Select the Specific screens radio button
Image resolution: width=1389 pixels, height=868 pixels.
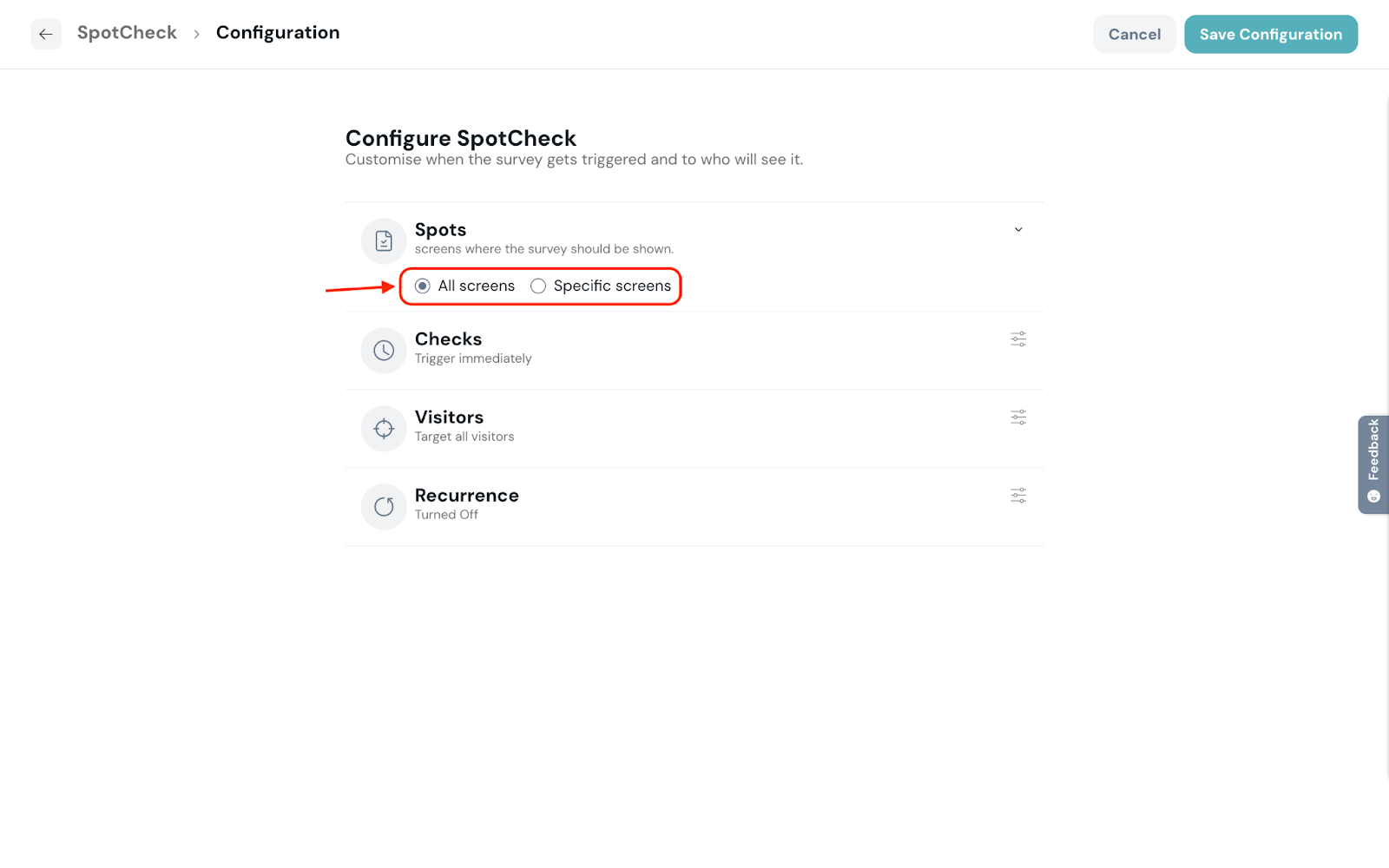[x=538, y=286]
